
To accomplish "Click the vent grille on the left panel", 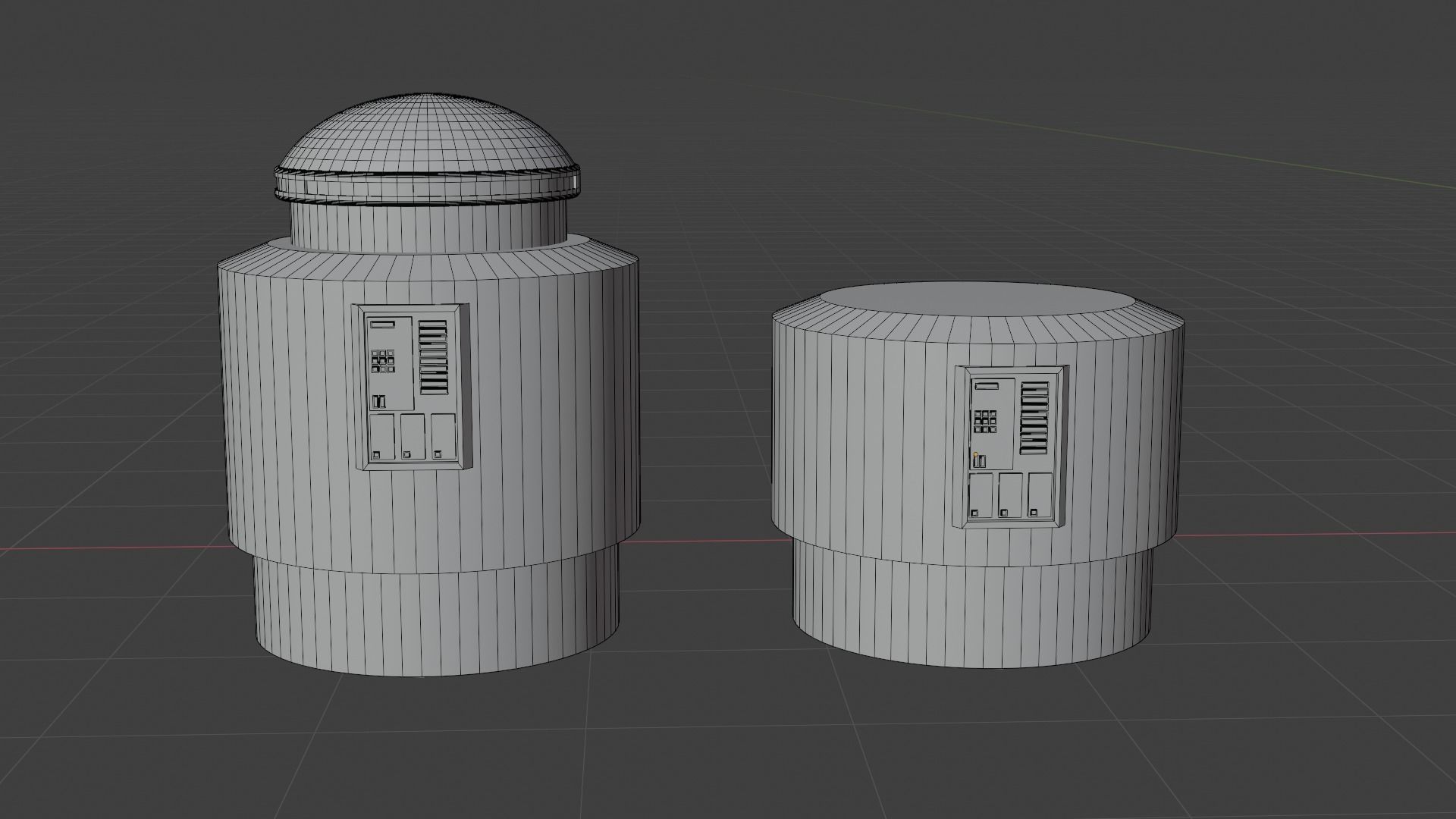I will pyautogui.click(x=434, y=357).
